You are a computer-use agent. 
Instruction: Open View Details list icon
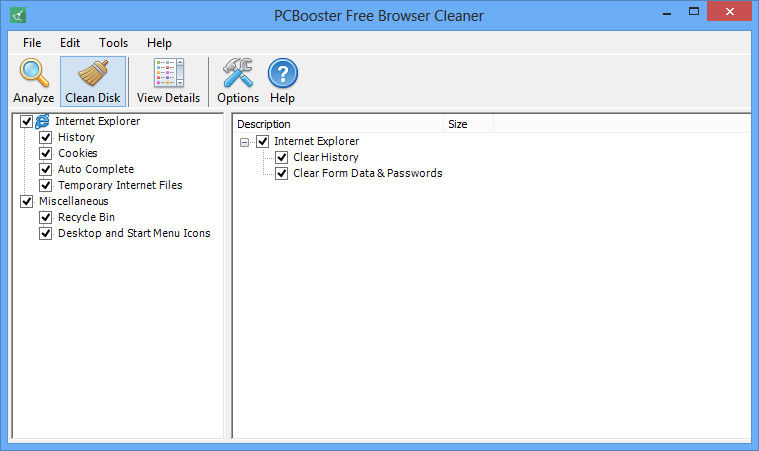pyautogui.click(x=168, y=73)
